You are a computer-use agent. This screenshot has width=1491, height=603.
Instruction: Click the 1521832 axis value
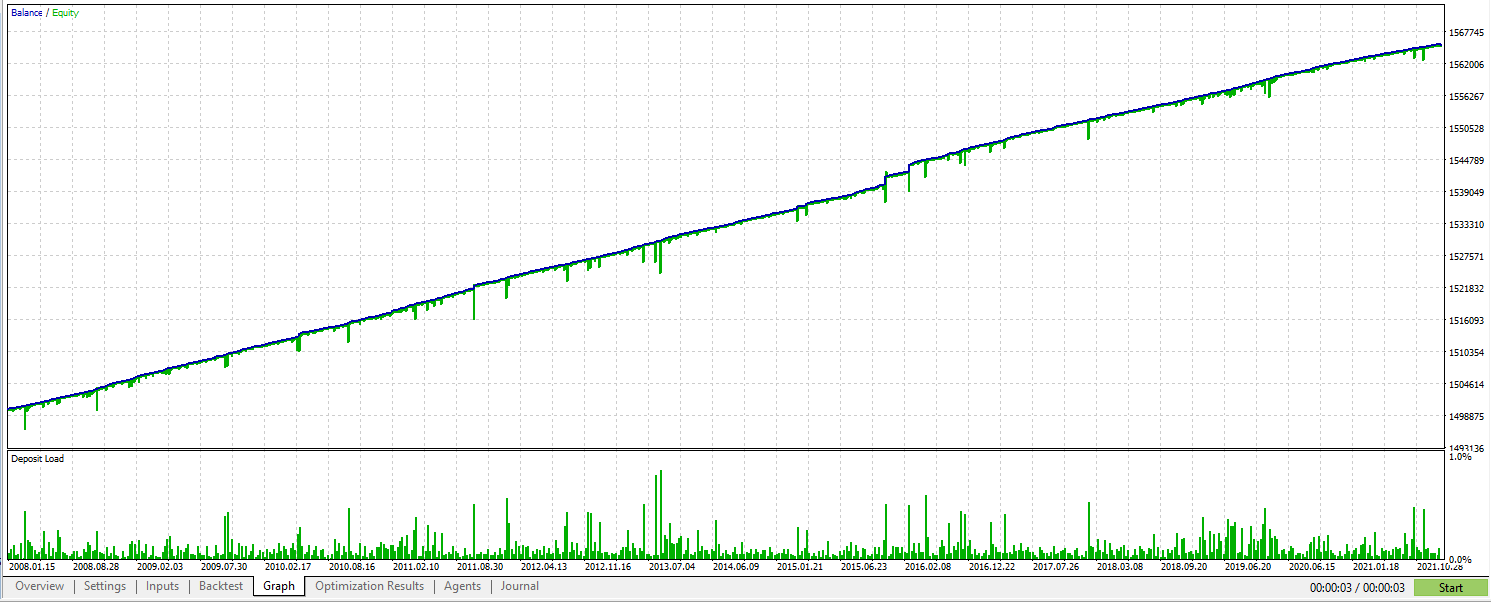(x=1467, y=289)
